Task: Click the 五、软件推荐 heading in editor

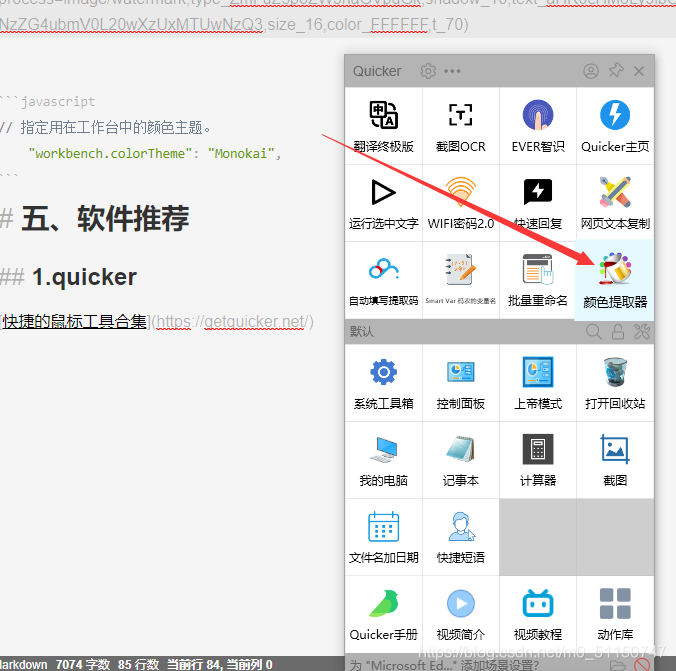Action: pos(105,218)
